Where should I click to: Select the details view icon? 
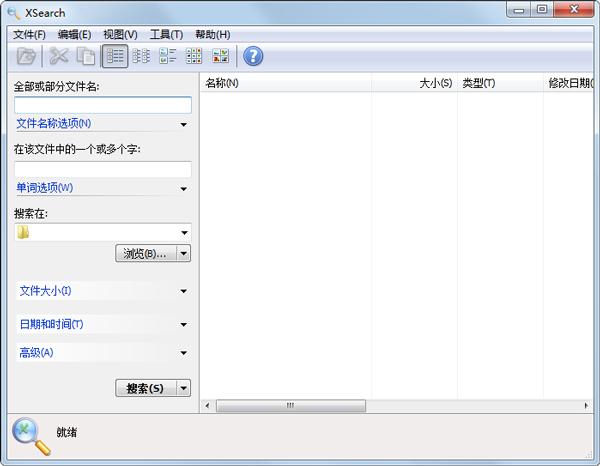click(x=115, y=56)
